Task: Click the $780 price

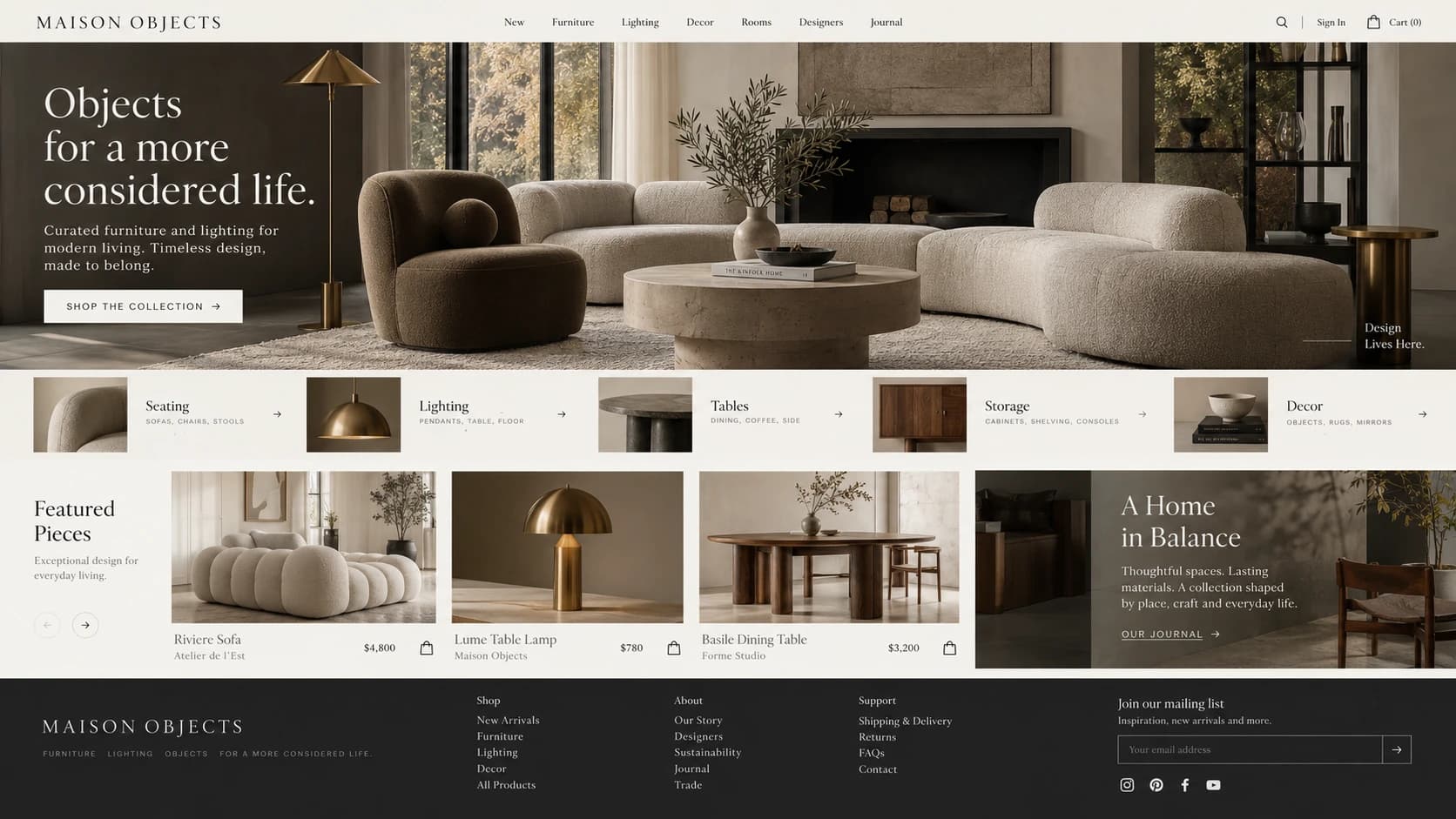Action: tap(631, 648)
